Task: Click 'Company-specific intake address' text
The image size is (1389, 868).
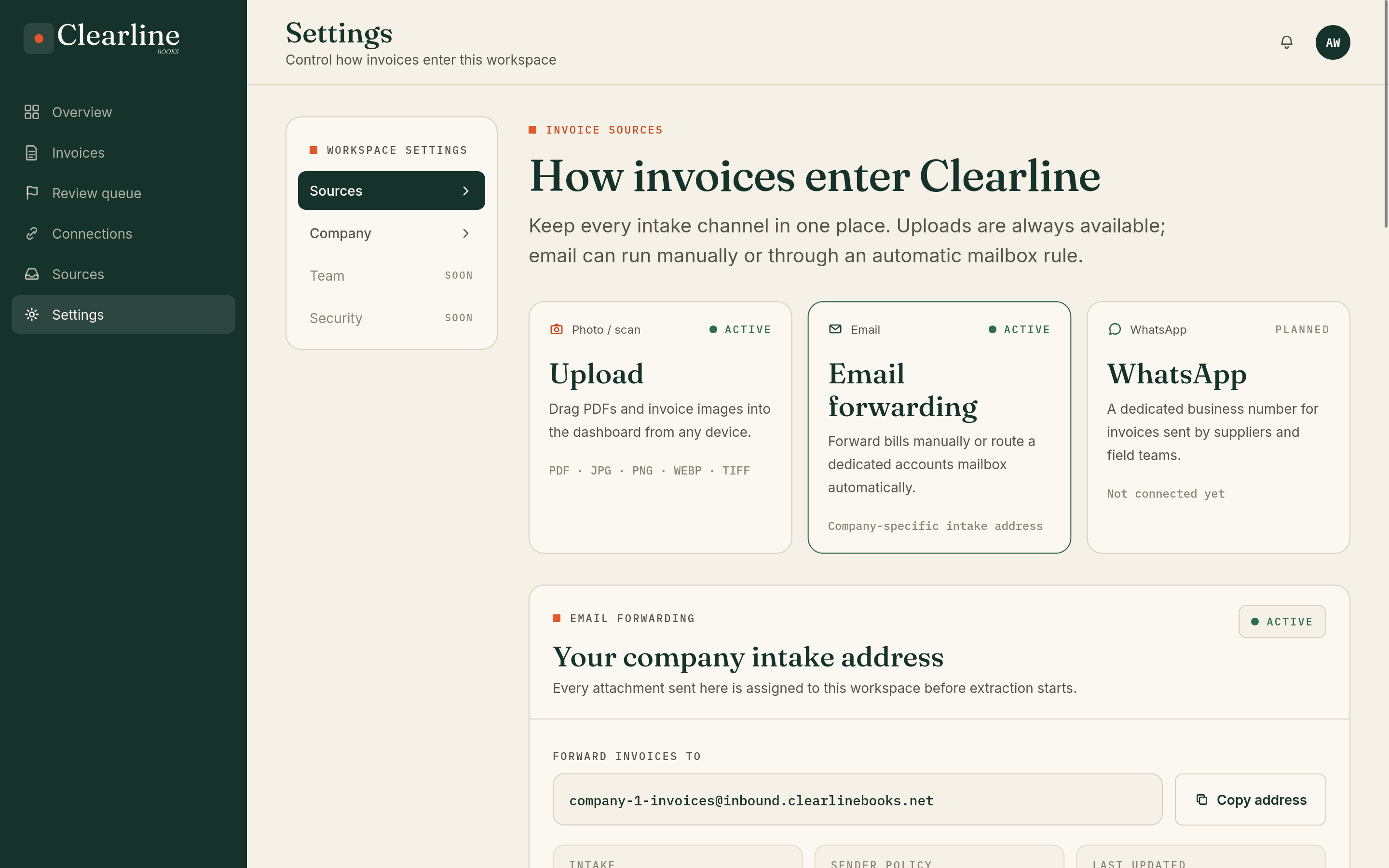Action: pos(935,526)
